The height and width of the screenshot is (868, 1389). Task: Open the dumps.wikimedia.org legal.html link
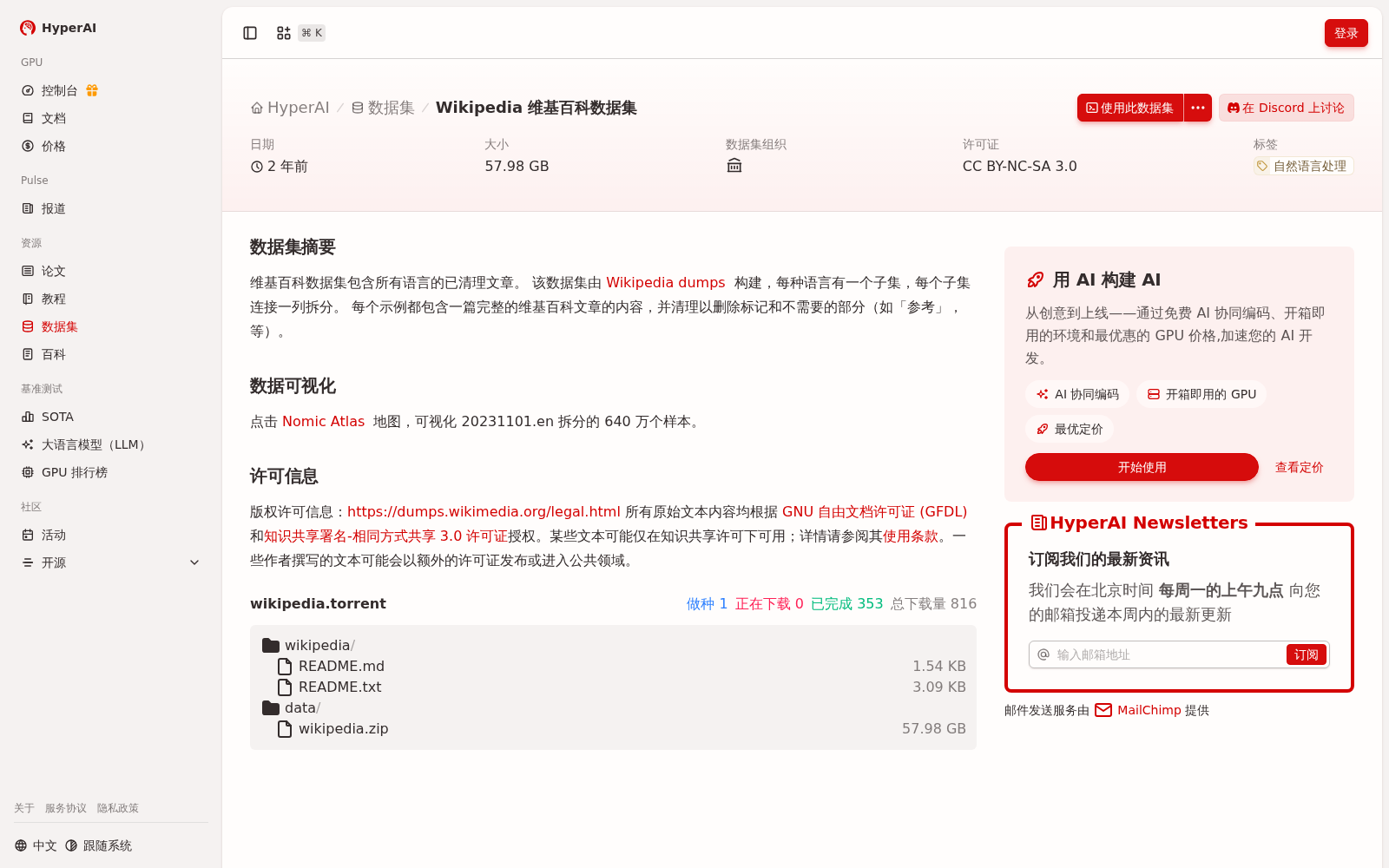pyautogui.click(x=484, y=511)
